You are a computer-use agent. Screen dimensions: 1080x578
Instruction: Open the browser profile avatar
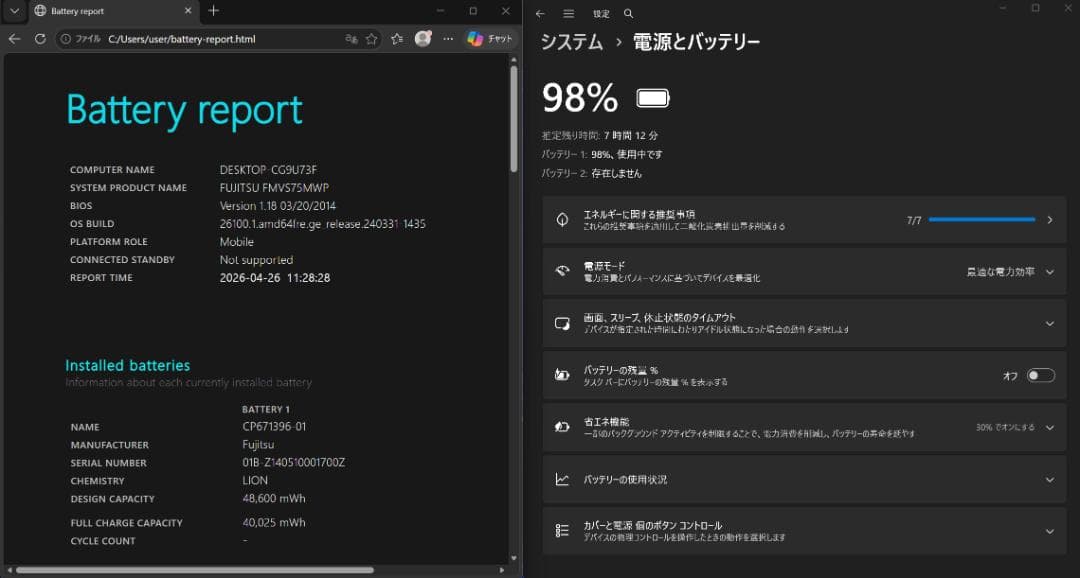pyautogui.click(x=423, y=39)
